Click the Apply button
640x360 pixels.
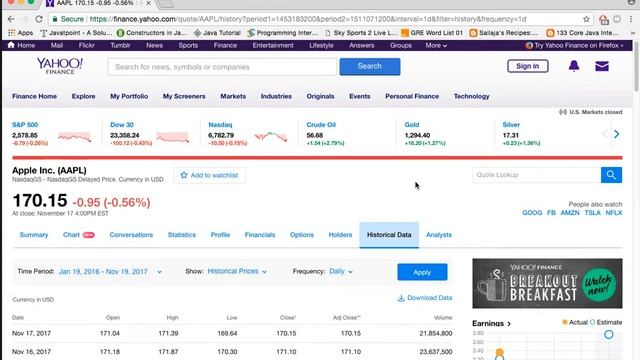pos(422,272)
